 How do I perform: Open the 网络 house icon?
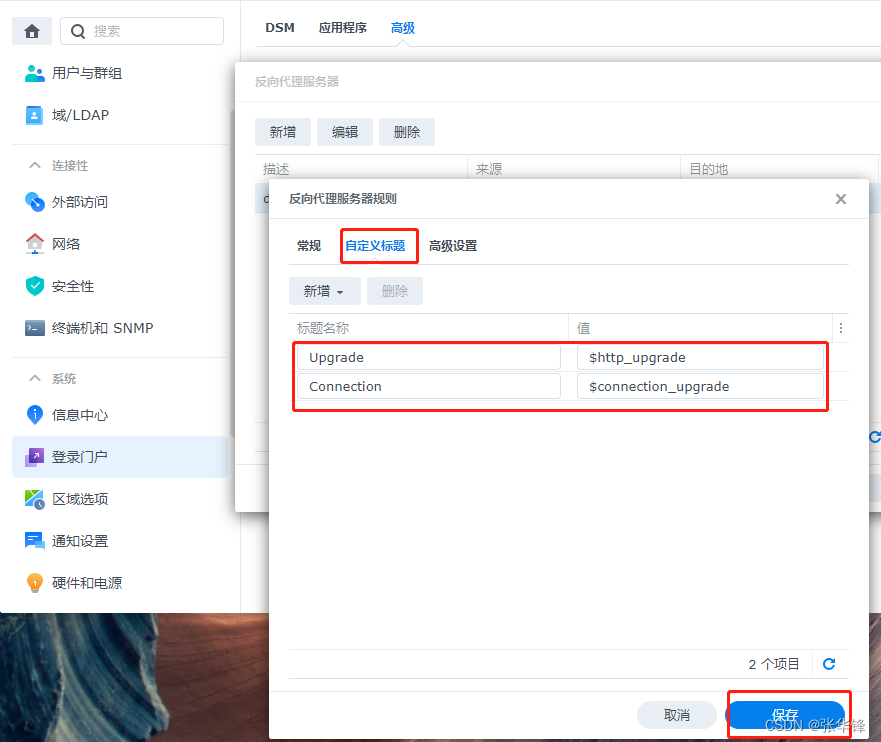pyautogui.click(x=35, y=244)
